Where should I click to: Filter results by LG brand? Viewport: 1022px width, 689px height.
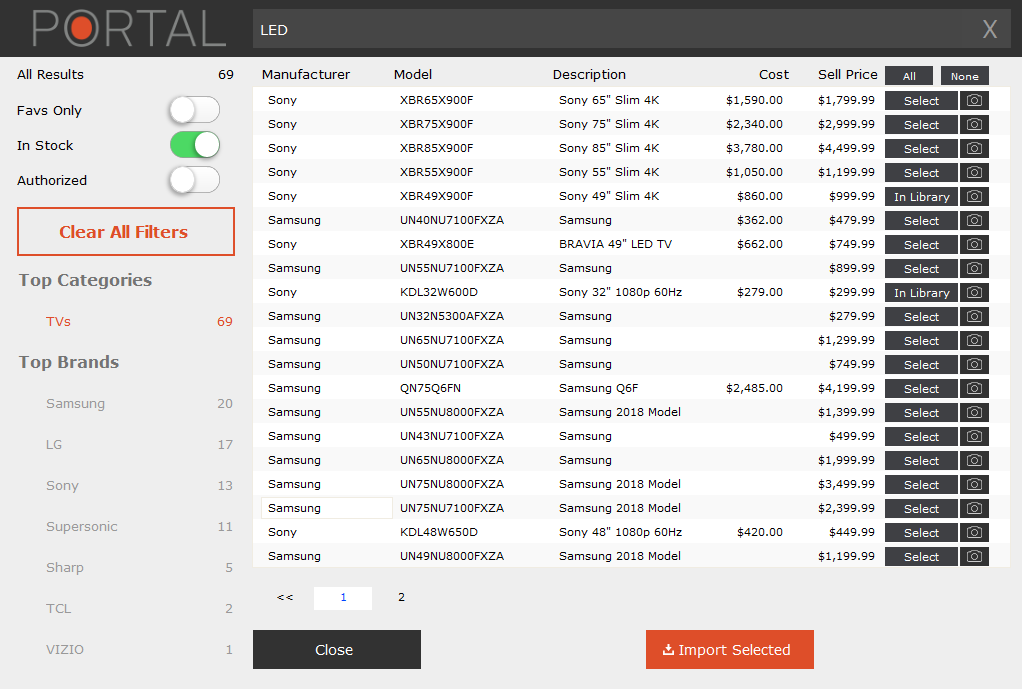[x=55, y=445]
